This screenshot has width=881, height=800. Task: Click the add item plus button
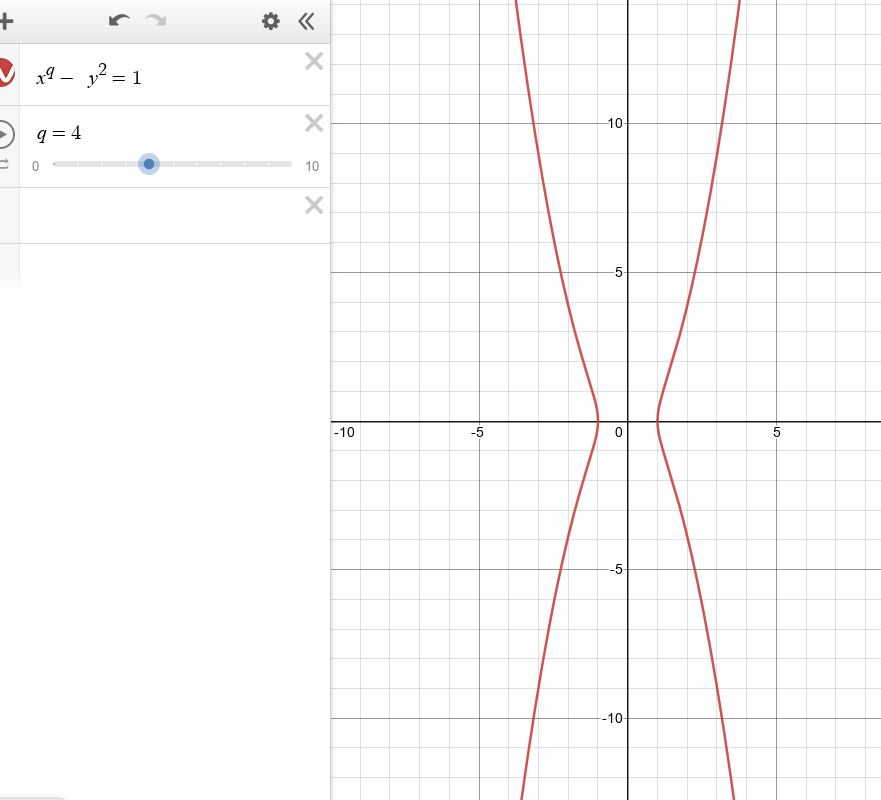[x=6, y=21]
